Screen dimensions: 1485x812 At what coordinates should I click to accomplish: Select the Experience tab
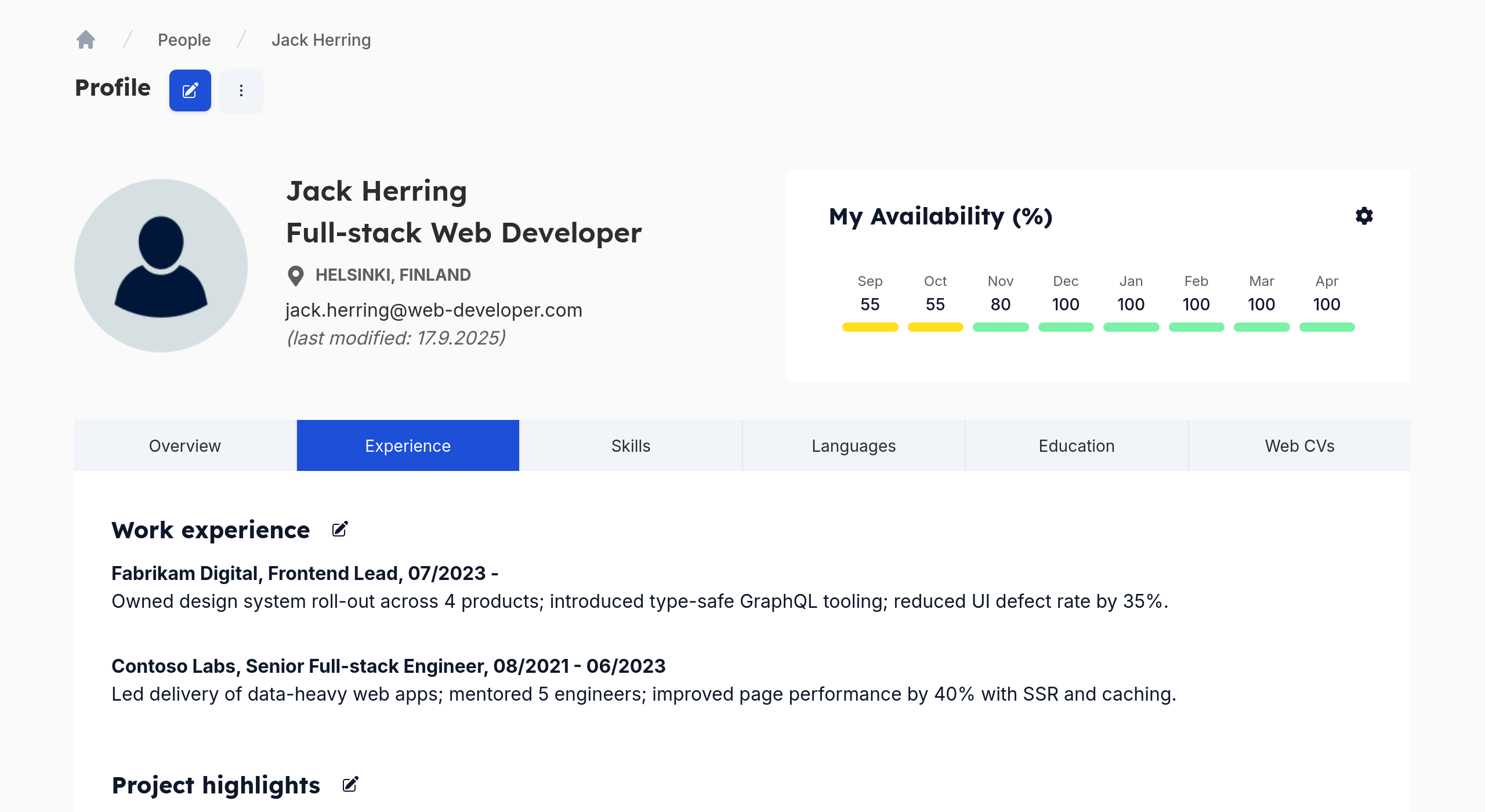[x=408, y=445]
